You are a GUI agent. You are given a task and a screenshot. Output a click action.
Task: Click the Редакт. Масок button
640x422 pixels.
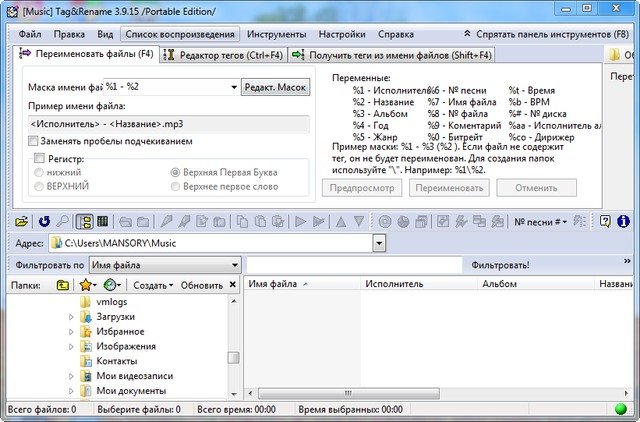point(276,88)
